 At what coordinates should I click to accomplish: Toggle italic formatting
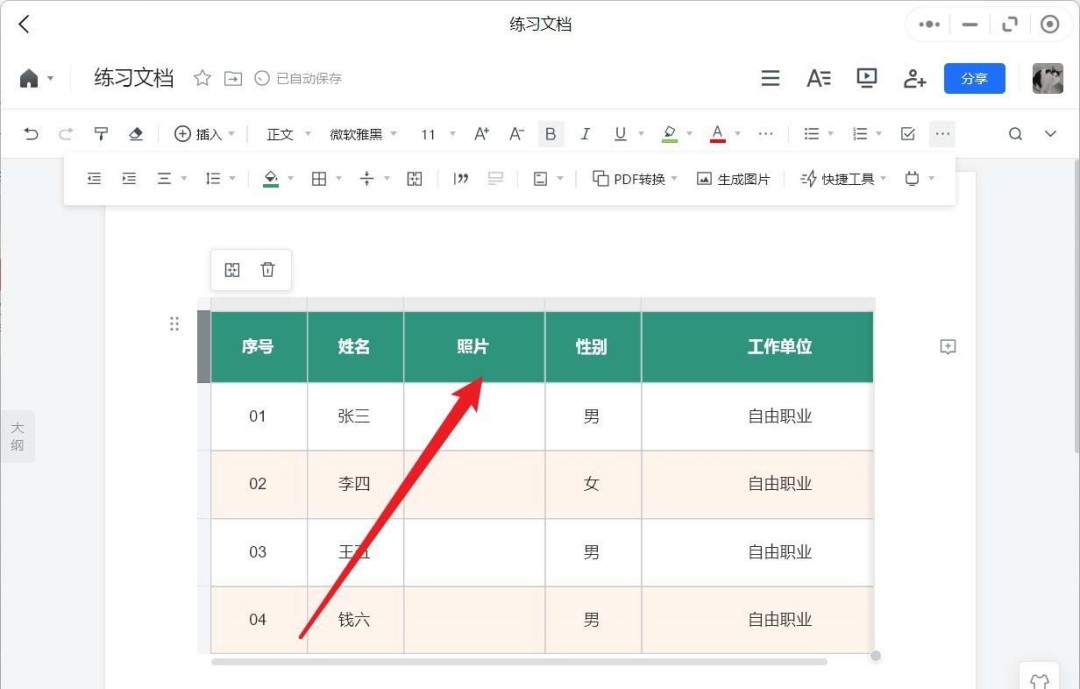pos(585,133)
